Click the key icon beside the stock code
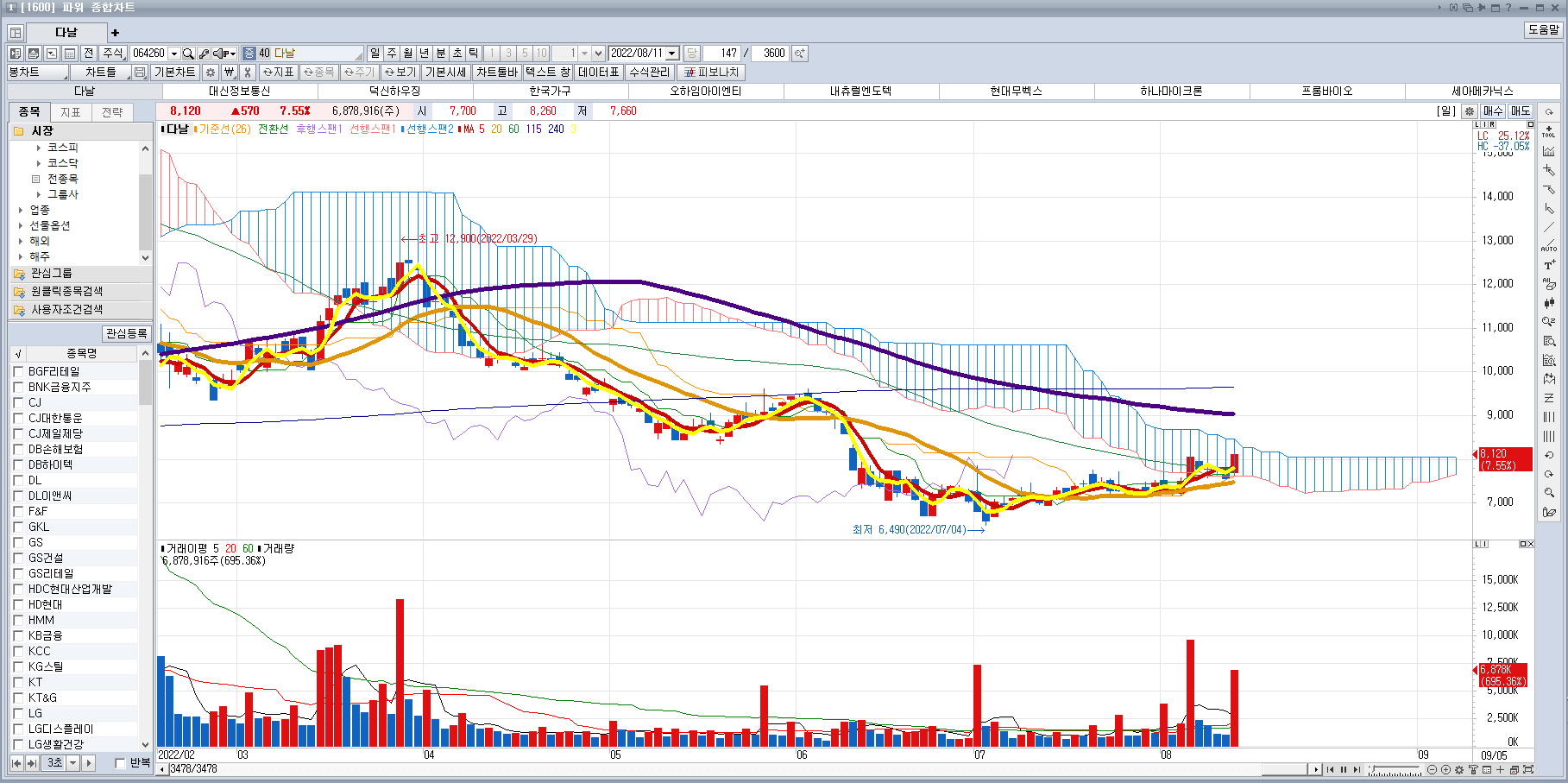The width and height of the screenshot is (1568, 783). tap(204, 54)
